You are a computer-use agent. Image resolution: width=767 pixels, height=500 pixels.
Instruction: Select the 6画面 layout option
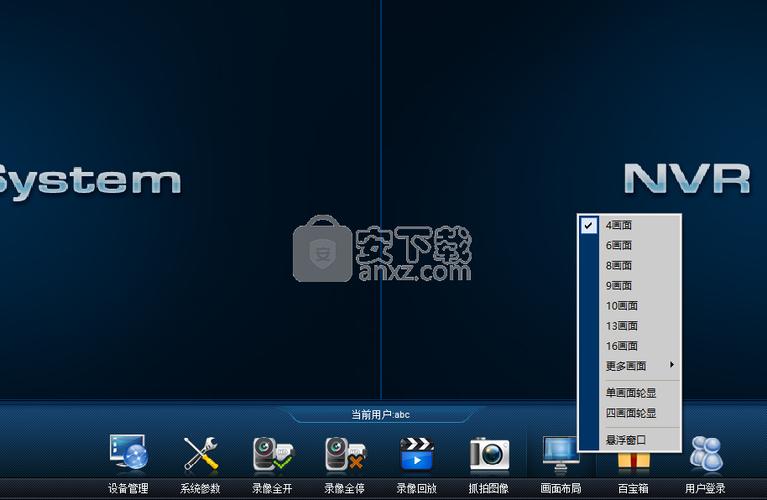[630, 246]
